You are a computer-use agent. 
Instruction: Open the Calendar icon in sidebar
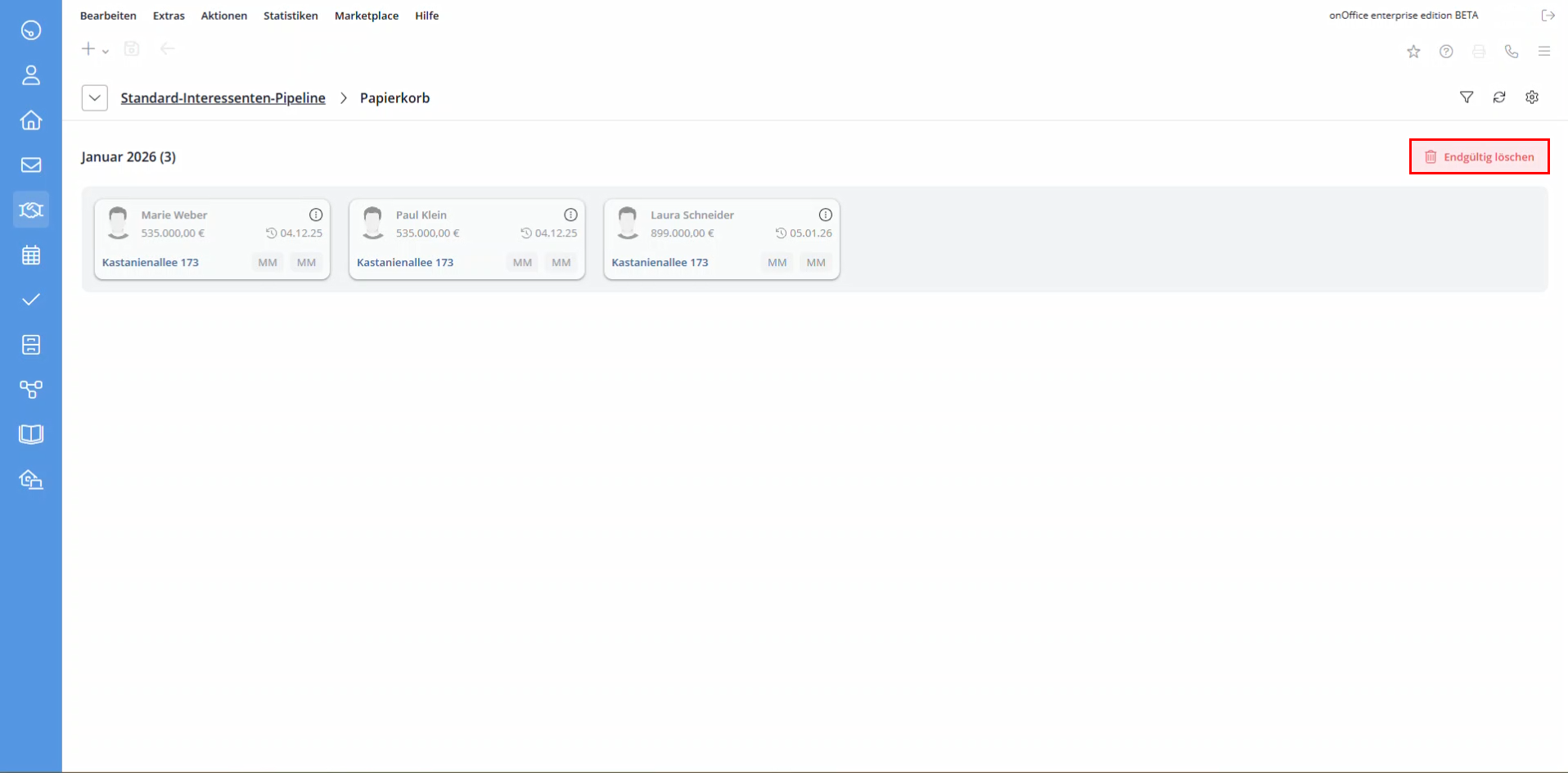point(31,255)
